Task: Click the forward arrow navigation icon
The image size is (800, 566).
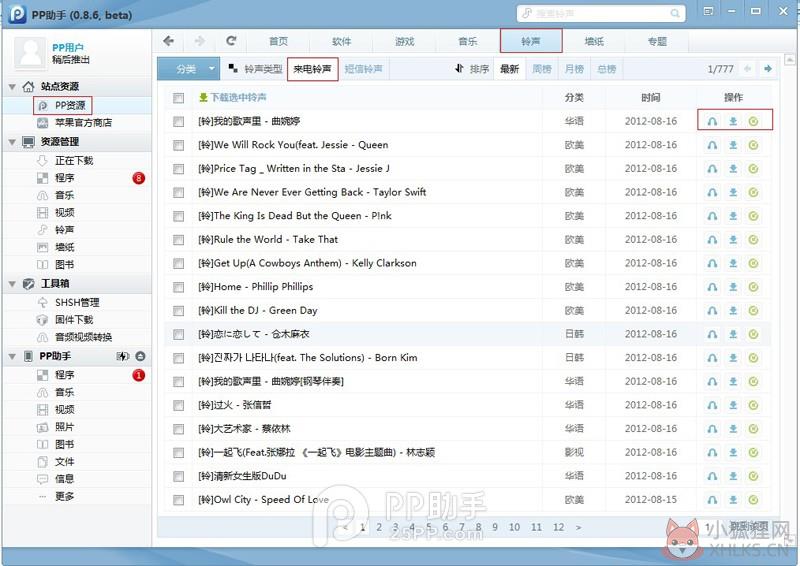Action: [199, 41]
